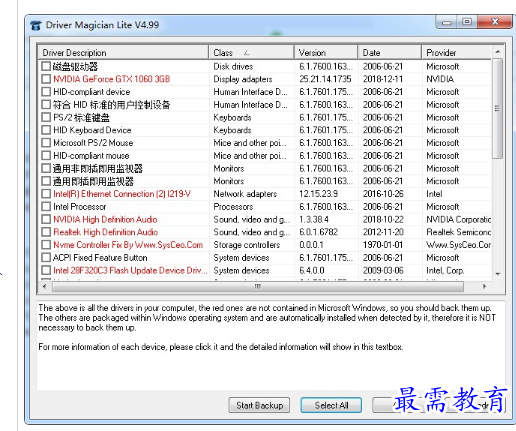This screenshot has width=516, height=431.
Task: Enable the PS/2 标准键盘 driver checkbox
Action: [46, 117]
